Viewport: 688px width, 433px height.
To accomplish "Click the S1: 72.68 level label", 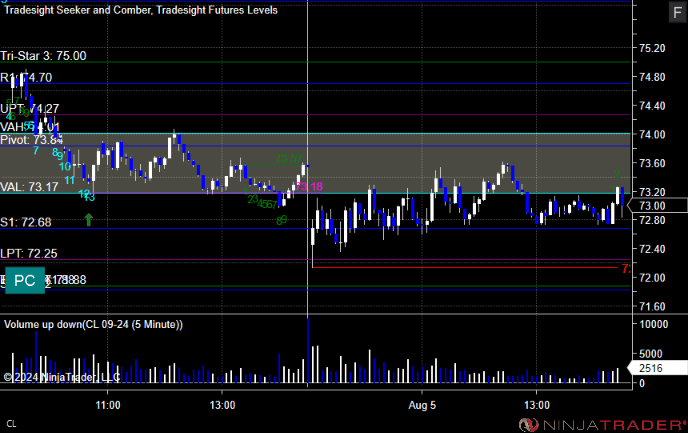I will pos(26,222).
